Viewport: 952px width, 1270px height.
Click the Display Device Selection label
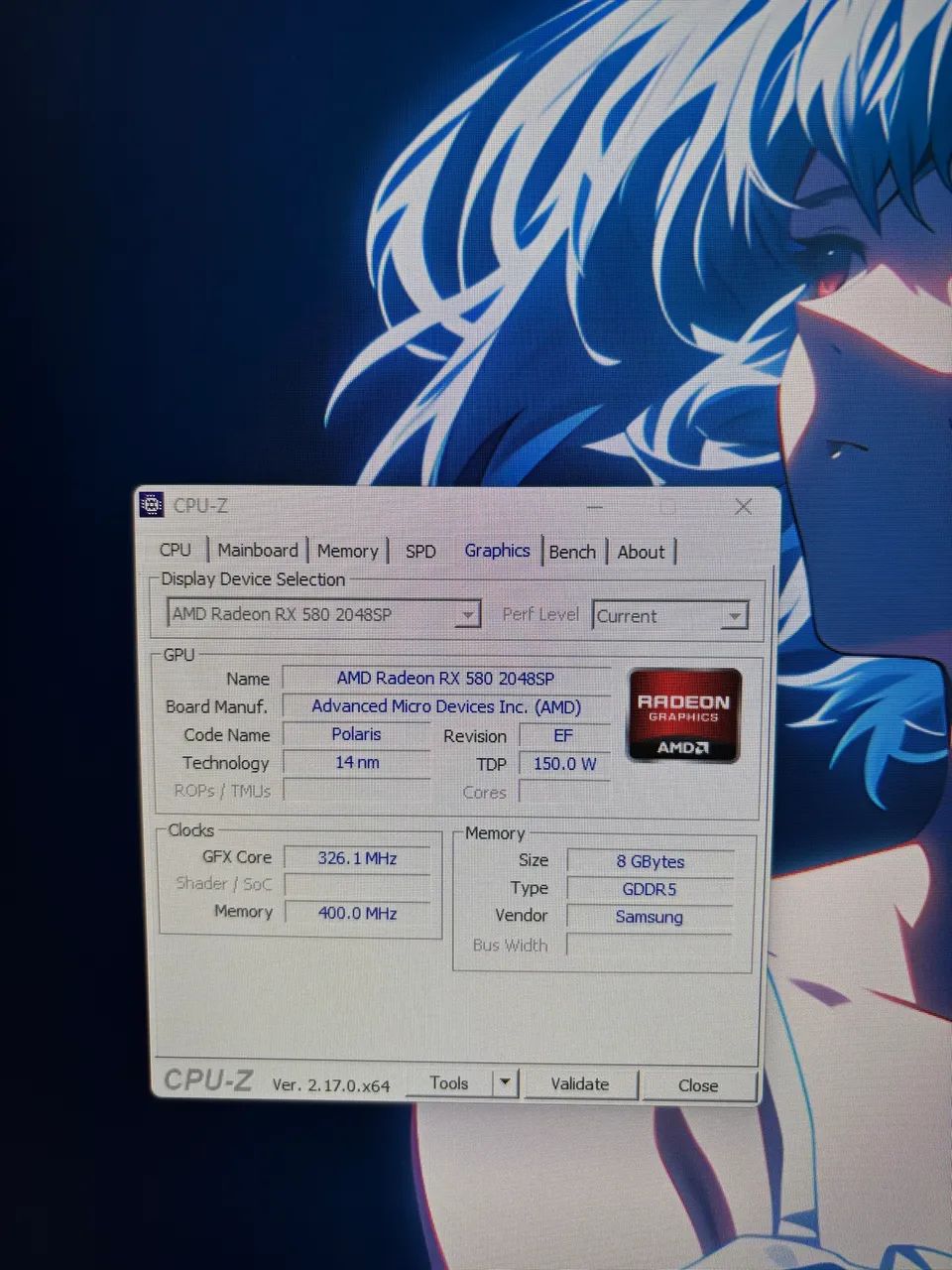point(253,579)
